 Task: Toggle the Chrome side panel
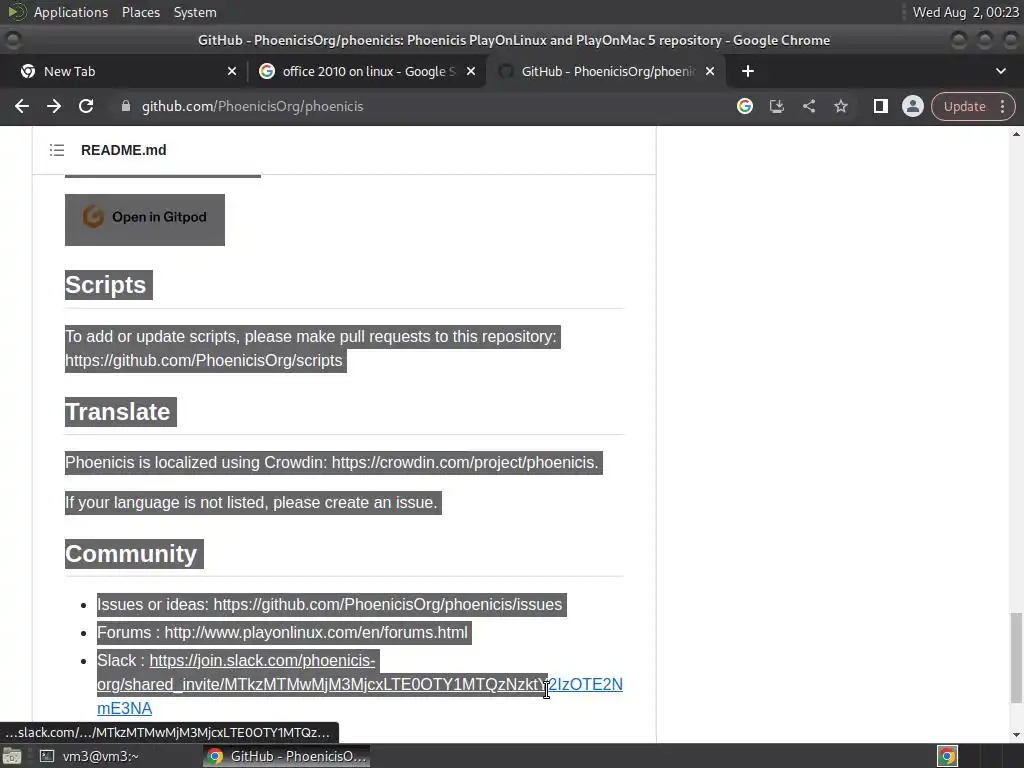880,106
